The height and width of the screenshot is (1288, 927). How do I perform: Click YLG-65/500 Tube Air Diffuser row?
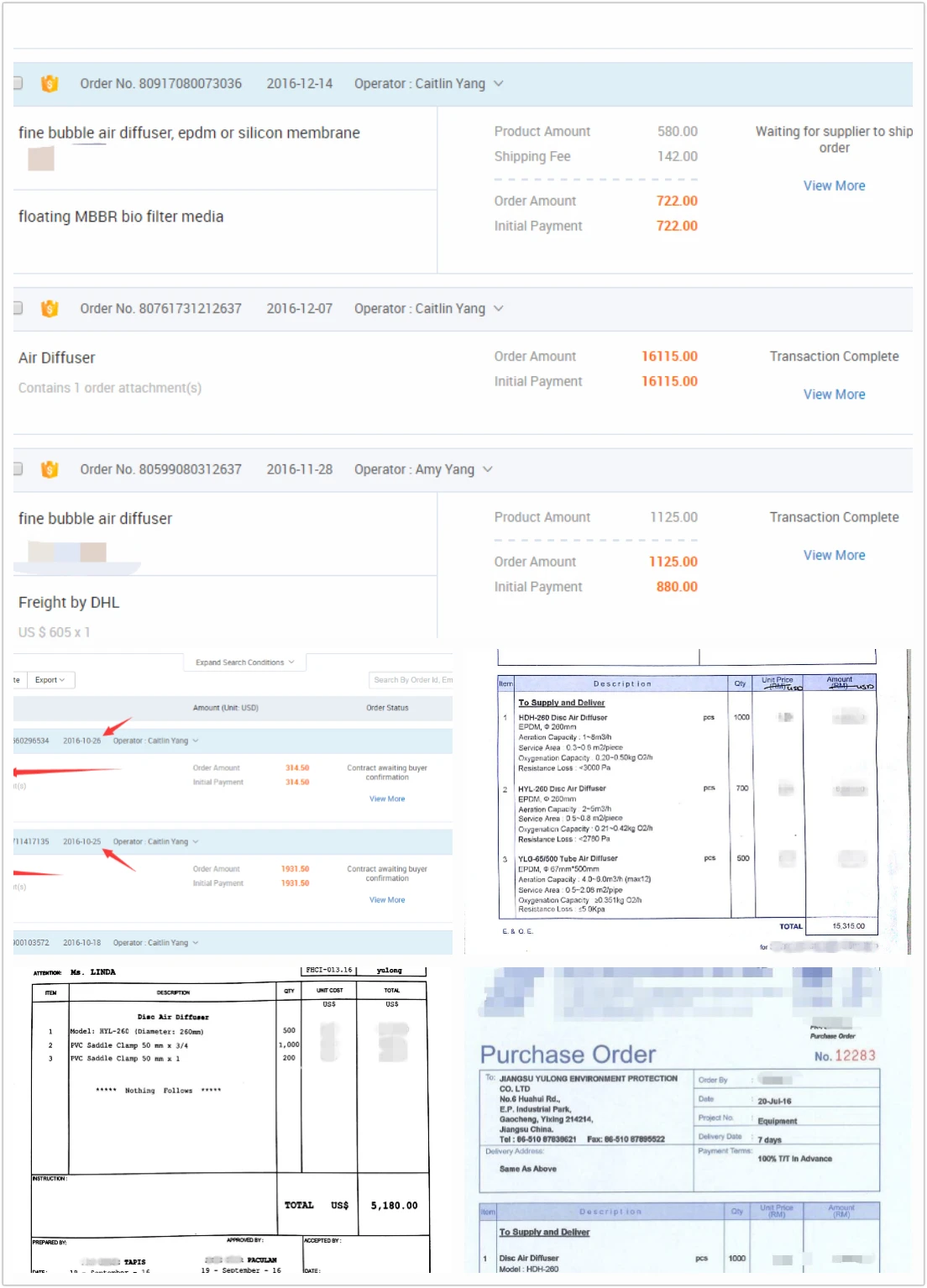[568, 859]
